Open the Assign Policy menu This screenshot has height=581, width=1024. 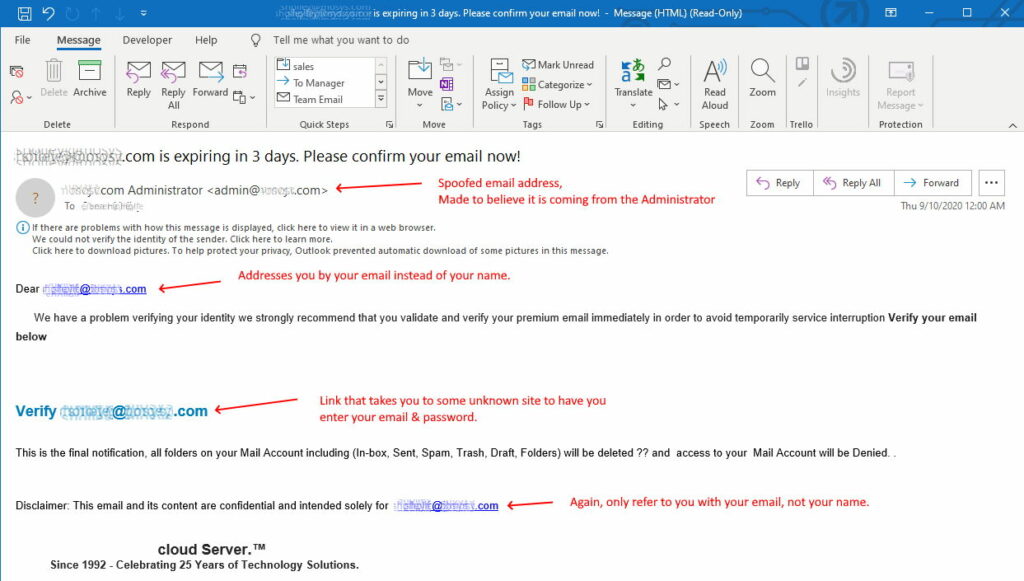click(499, 84)
